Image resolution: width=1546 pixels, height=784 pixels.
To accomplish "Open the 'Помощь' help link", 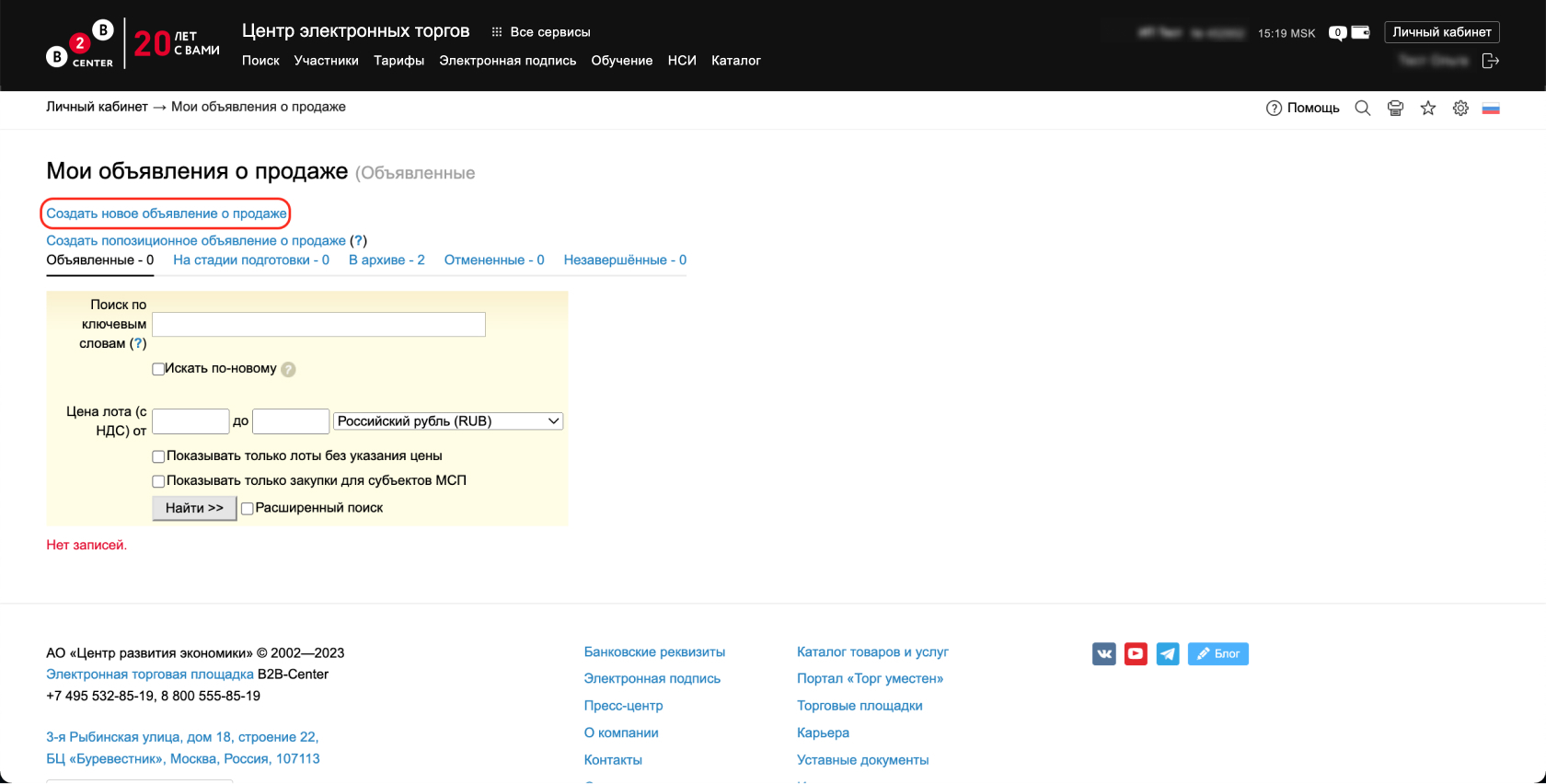I will point(1303,109).
